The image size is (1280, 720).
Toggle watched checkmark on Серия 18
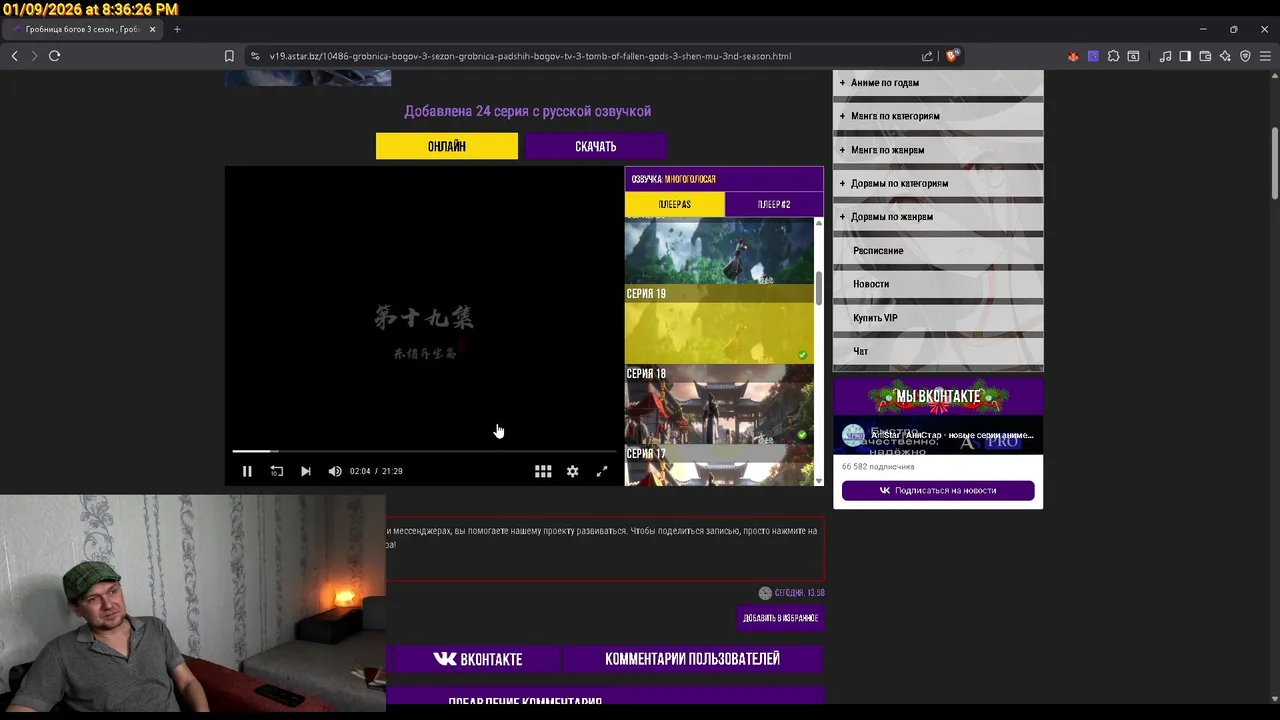pyautogui.click(x=802, y=435)
